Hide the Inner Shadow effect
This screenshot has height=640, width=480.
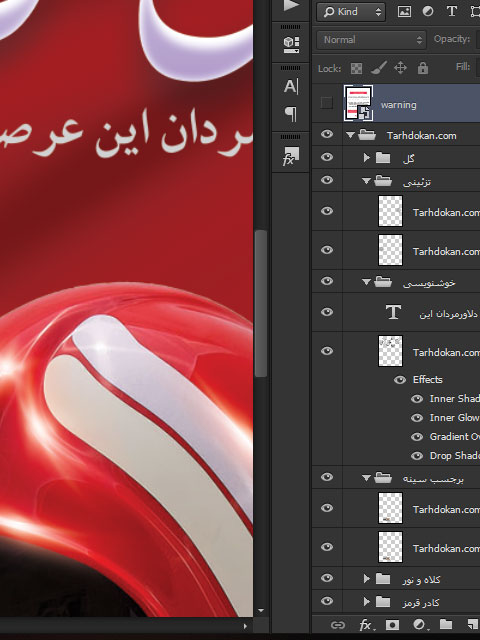(x=417, y=399)
